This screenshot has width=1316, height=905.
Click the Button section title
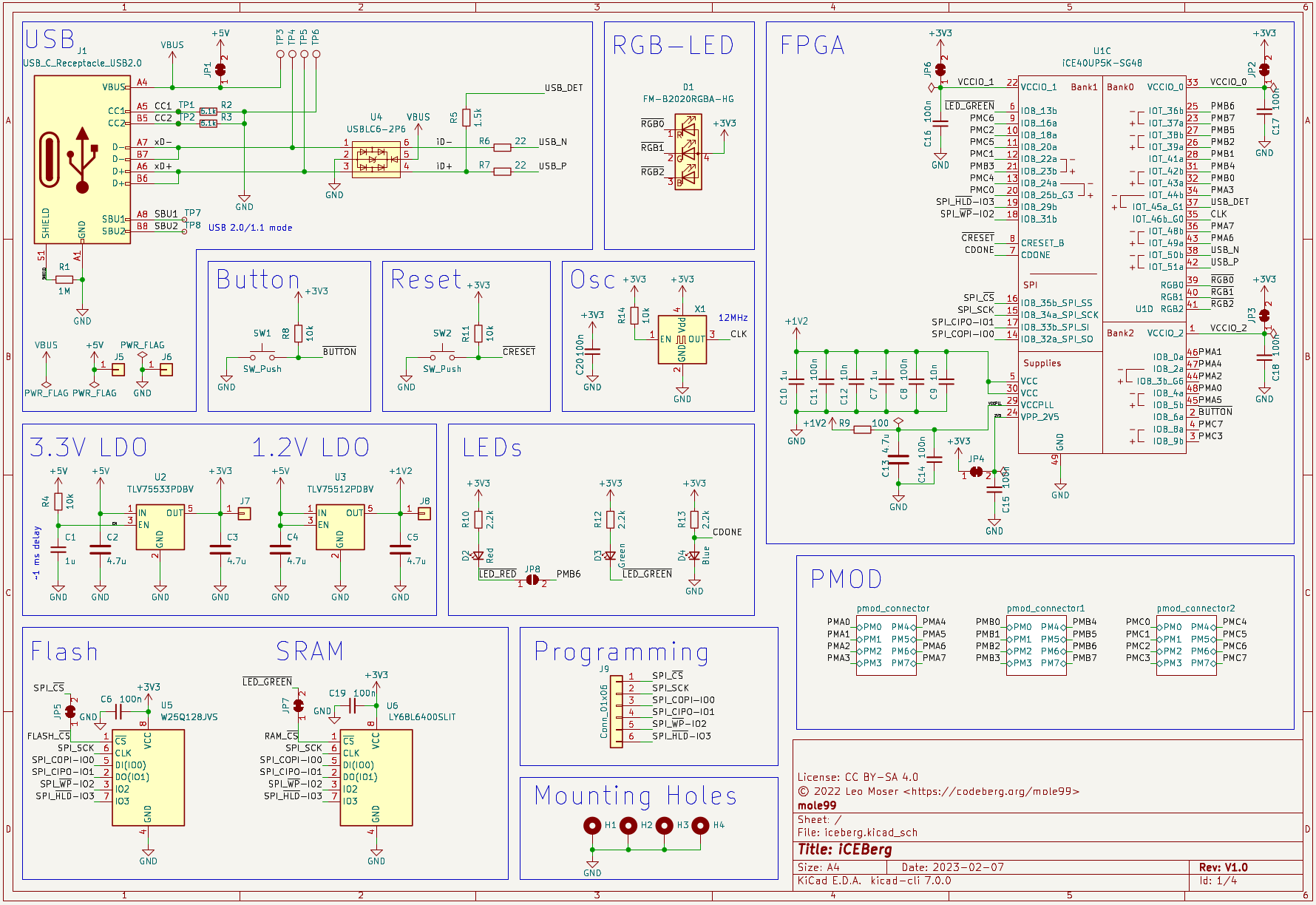point(258,279)
